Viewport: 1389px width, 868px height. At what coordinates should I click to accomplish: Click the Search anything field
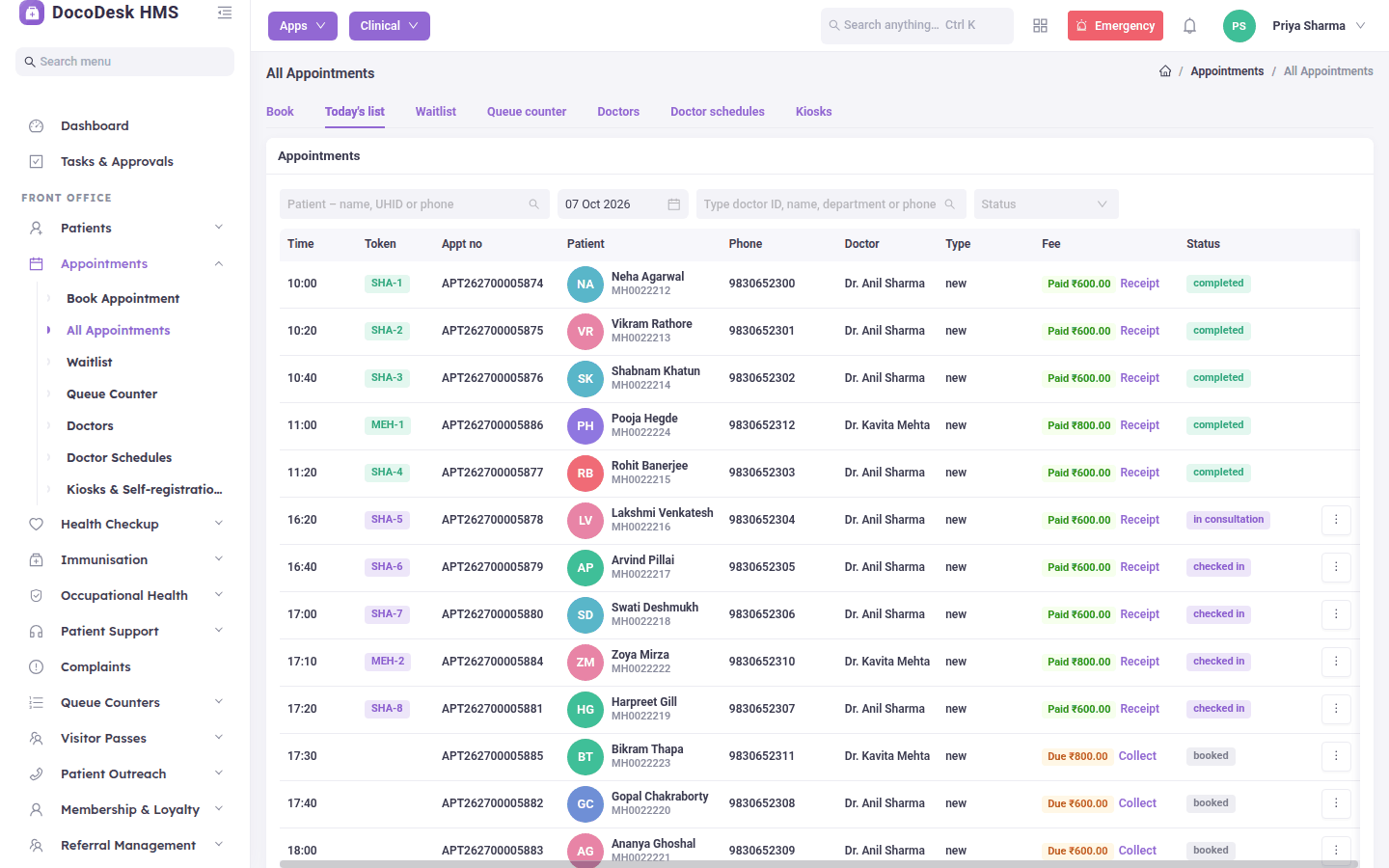917,26
